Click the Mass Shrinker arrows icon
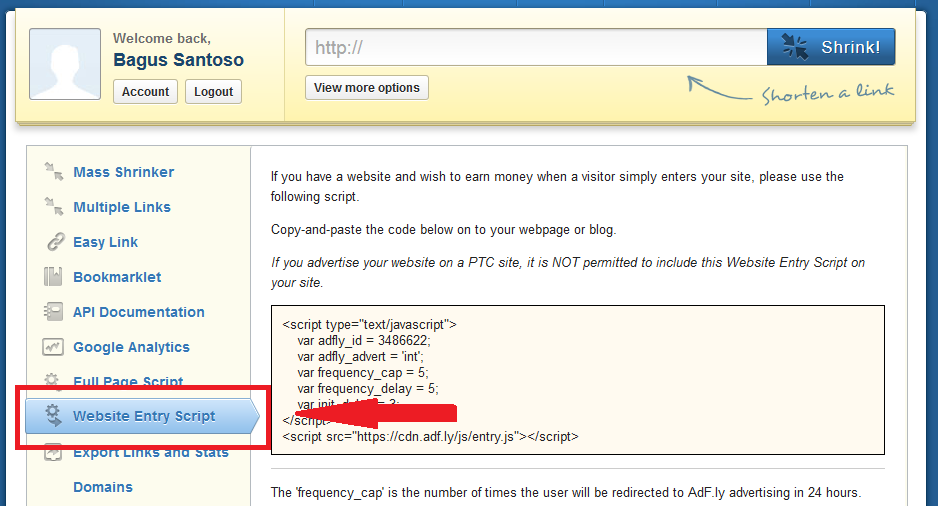938x506 pixels. coord(53,172)
